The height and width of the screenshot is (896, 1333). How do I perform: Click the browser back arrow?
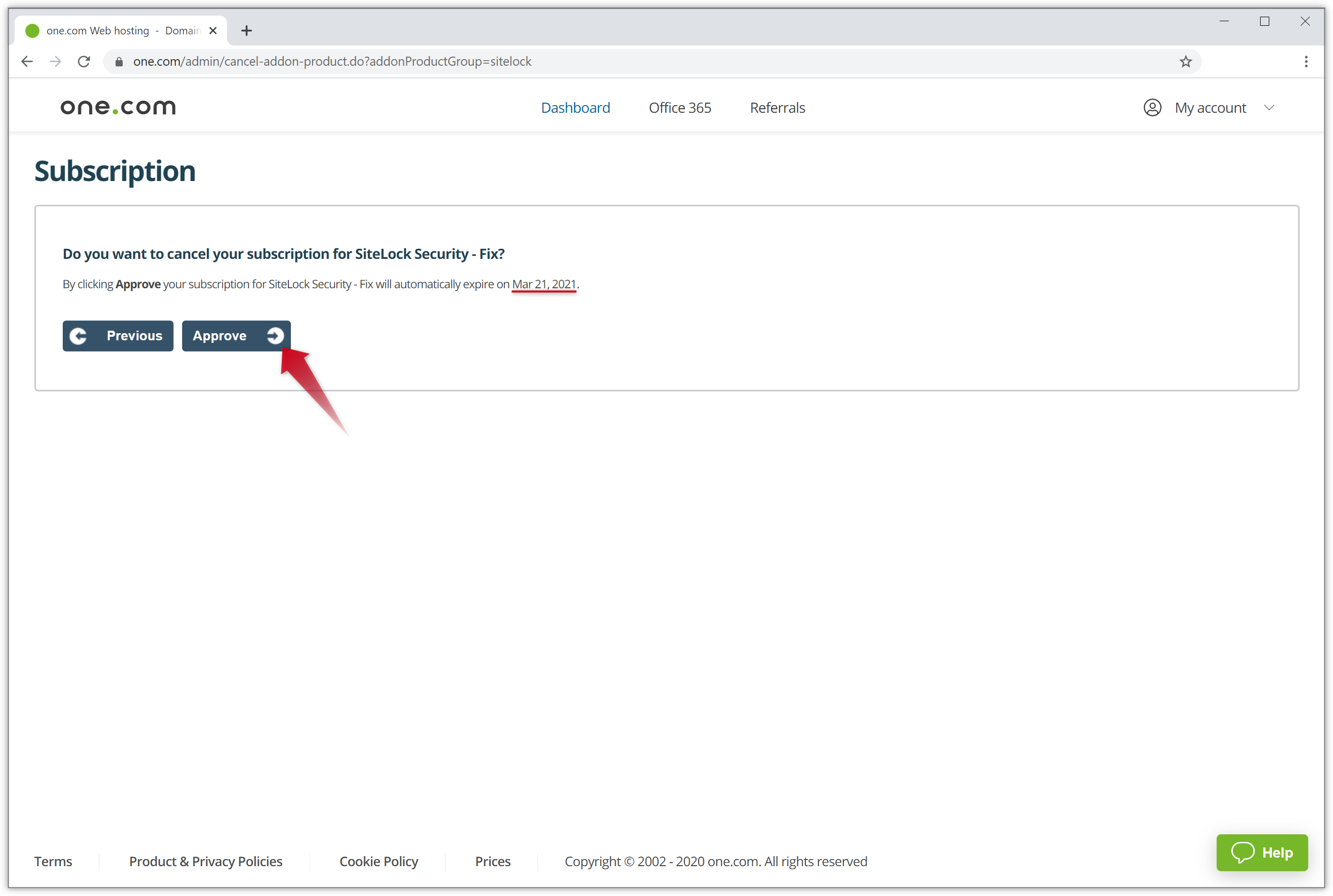coord(27,61)
